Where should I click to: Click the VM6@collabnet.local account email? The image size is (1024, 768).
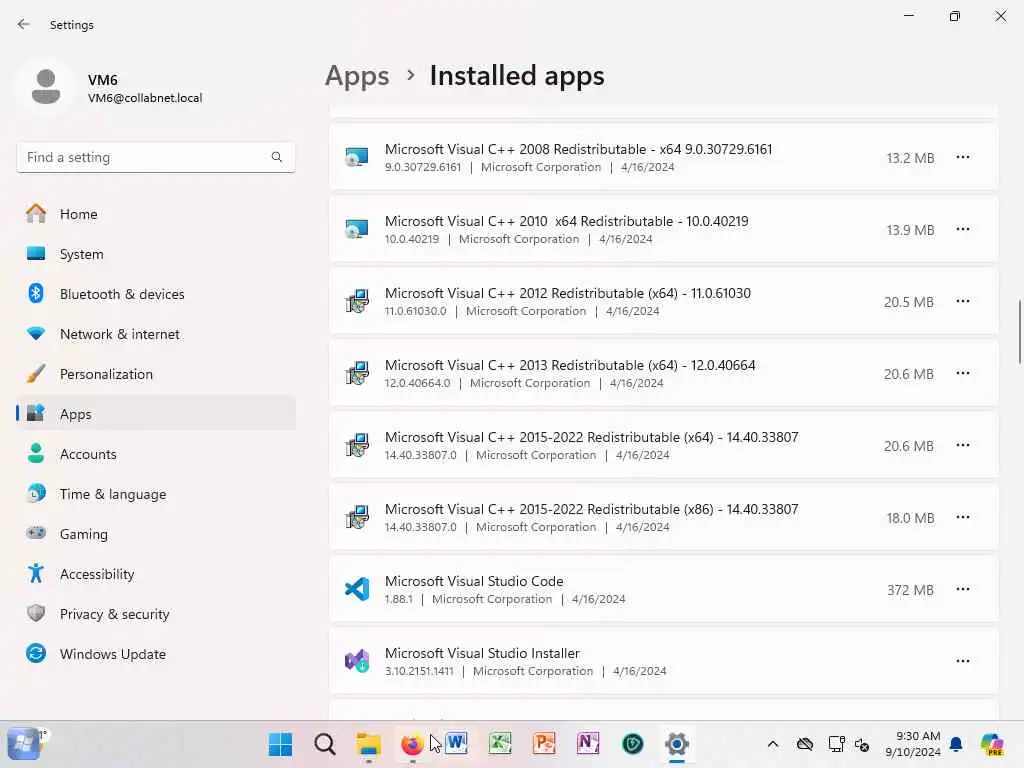[145, 98]
